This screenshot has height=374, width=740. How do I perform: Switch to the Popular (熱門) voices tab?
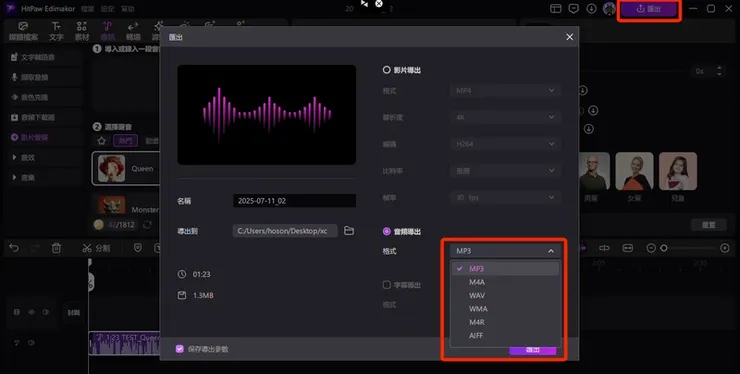[x=126, y=141]
